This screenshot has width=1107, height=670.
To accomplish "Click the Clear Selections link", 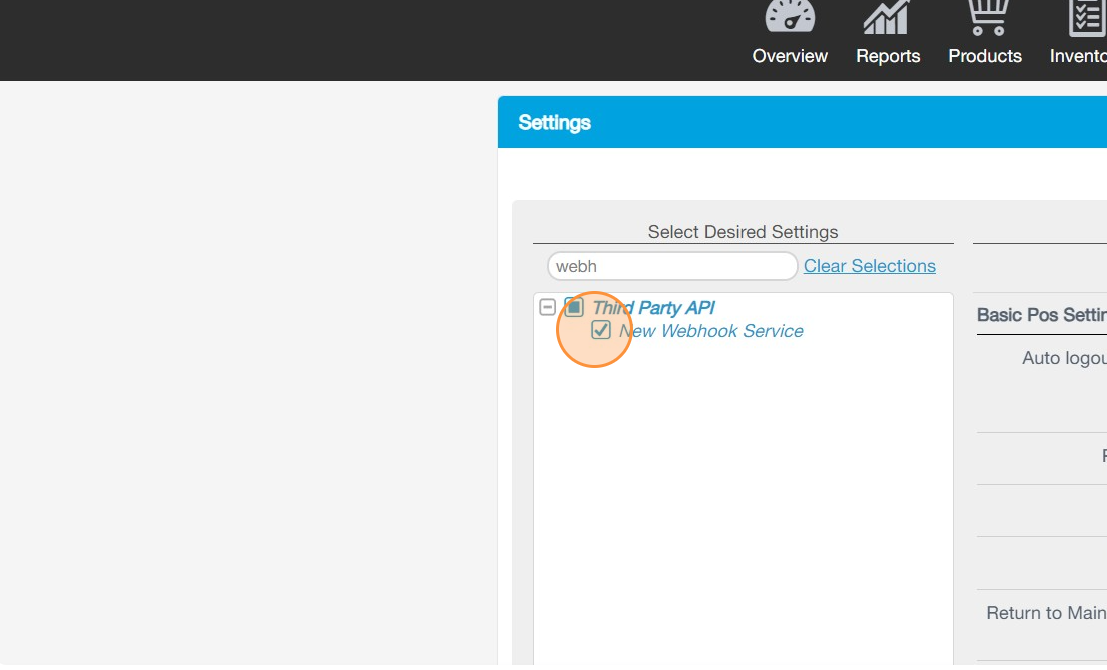I will tap(870, 266).
